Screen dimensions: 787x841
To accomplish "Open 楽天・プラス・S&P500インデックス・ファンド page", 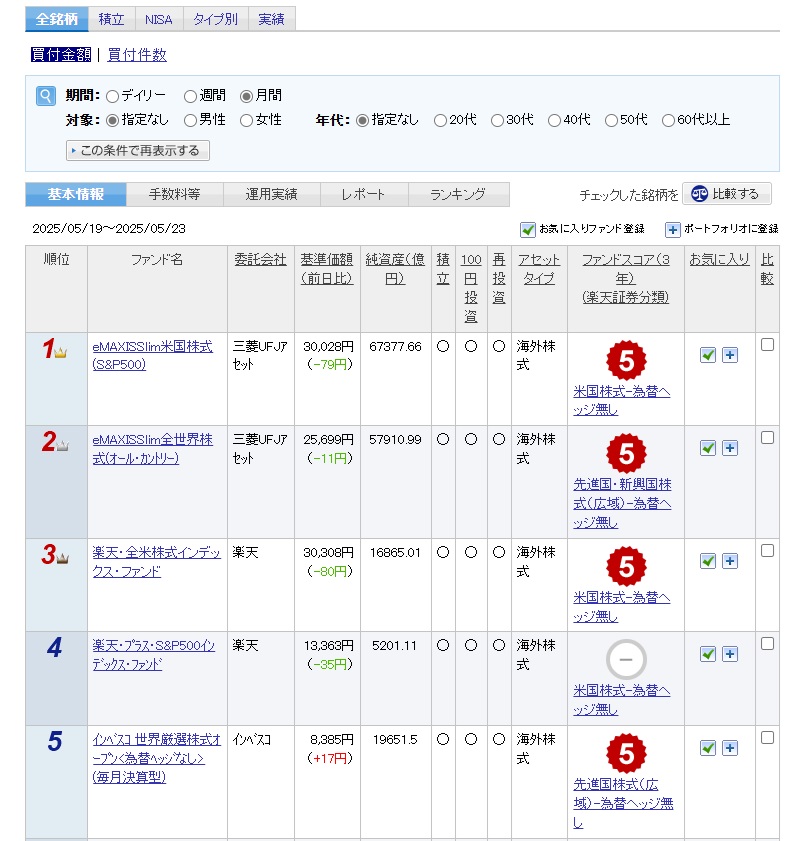I will click(x=153, y=655).
